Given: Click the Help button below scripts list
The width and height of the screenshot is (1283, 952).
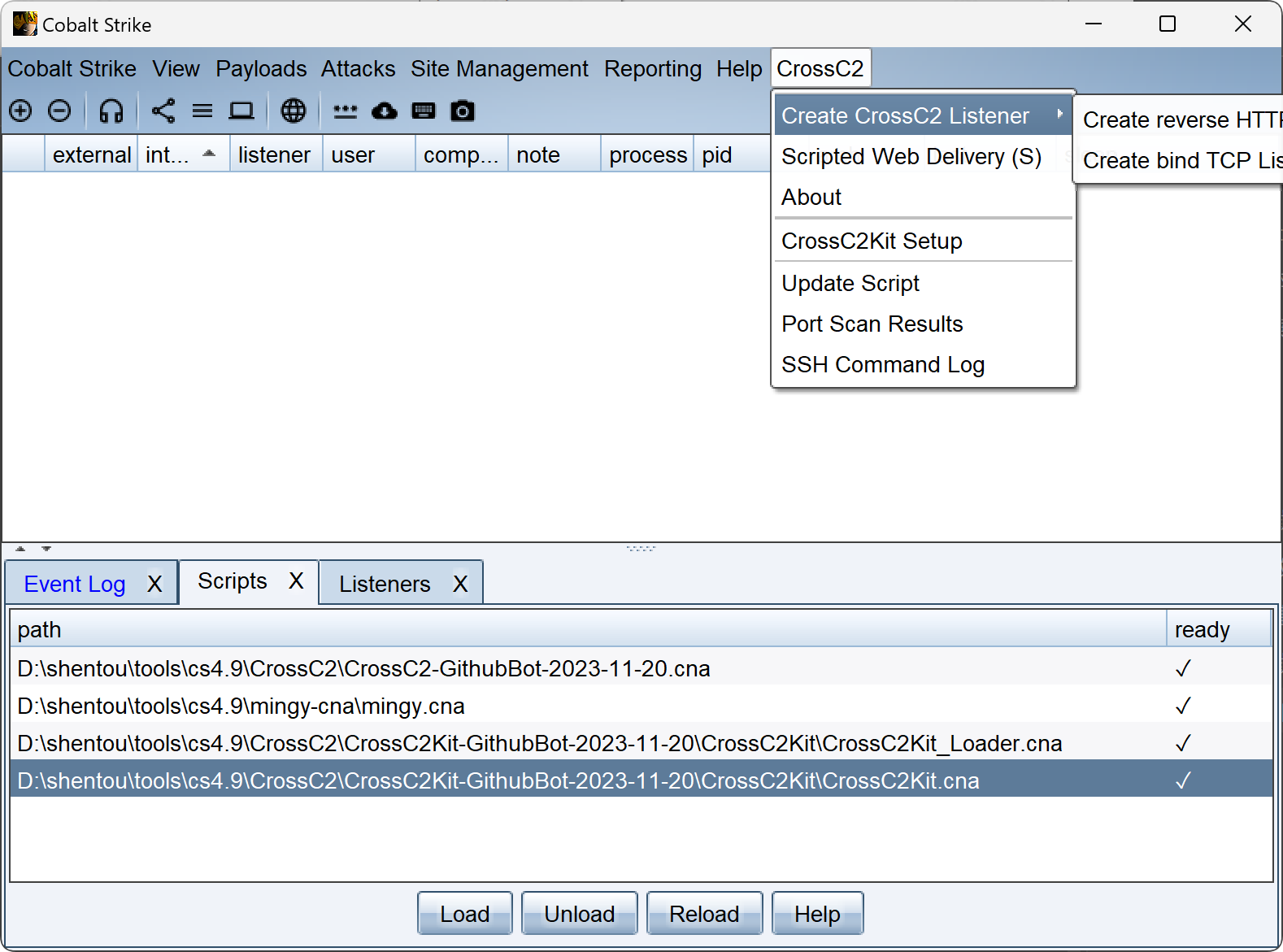Looking at the screenshot, I should tap(817, 914).
